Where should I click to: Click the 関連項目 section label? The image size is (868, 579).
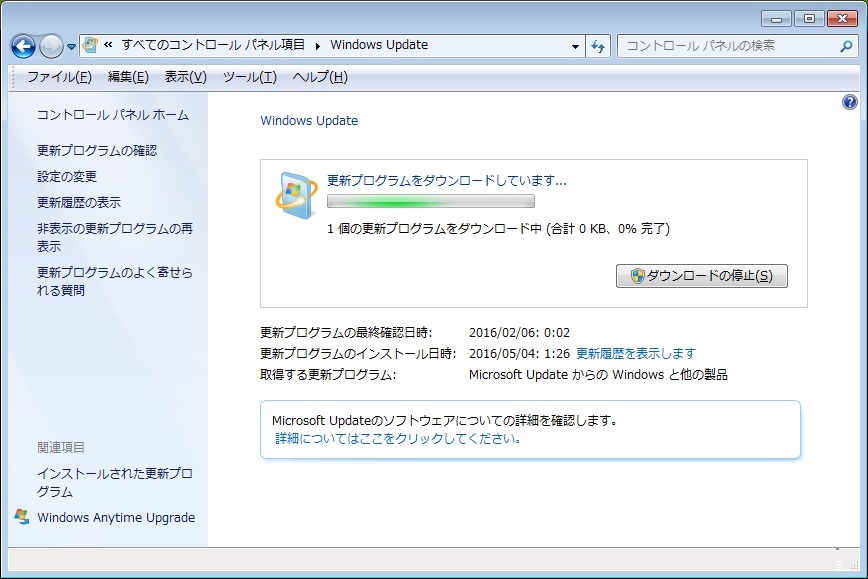click(61, 447)
